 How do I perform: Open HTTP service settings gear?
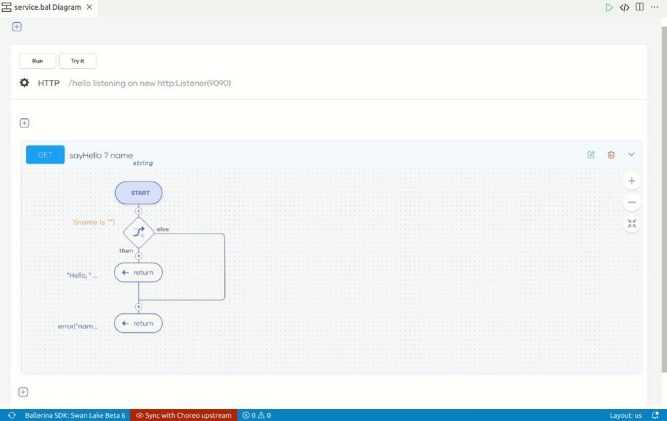[x=24, y=83]
